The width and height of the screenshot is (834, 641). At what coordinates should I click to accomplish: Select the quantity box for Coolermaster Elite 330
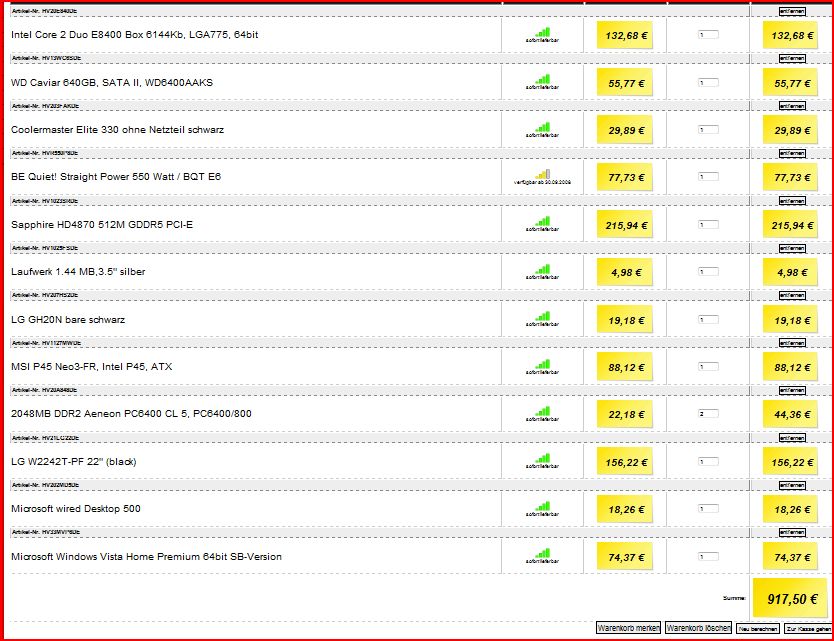pos(708,129)
